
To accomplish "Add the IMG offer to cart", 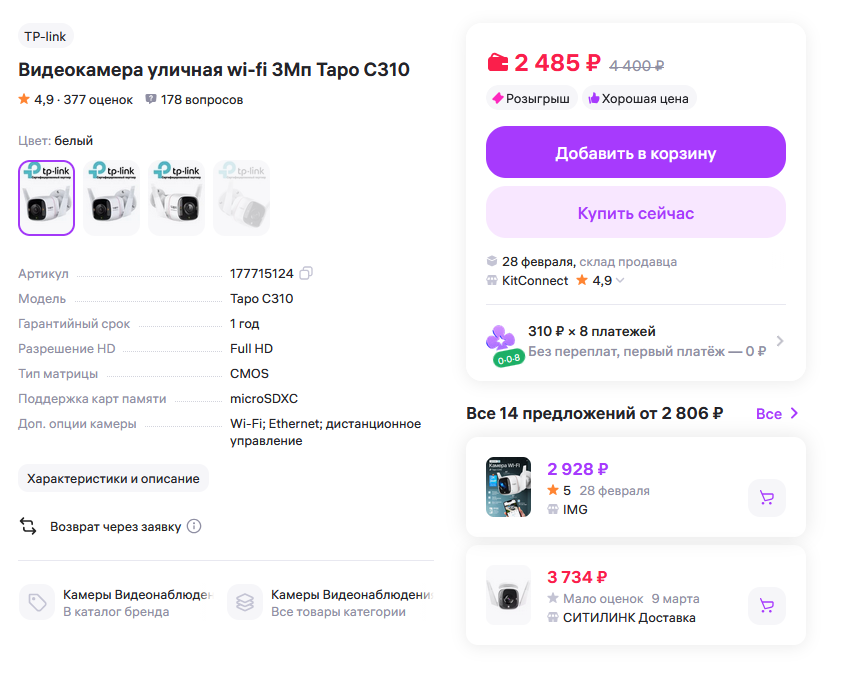I will click(767, 498).
